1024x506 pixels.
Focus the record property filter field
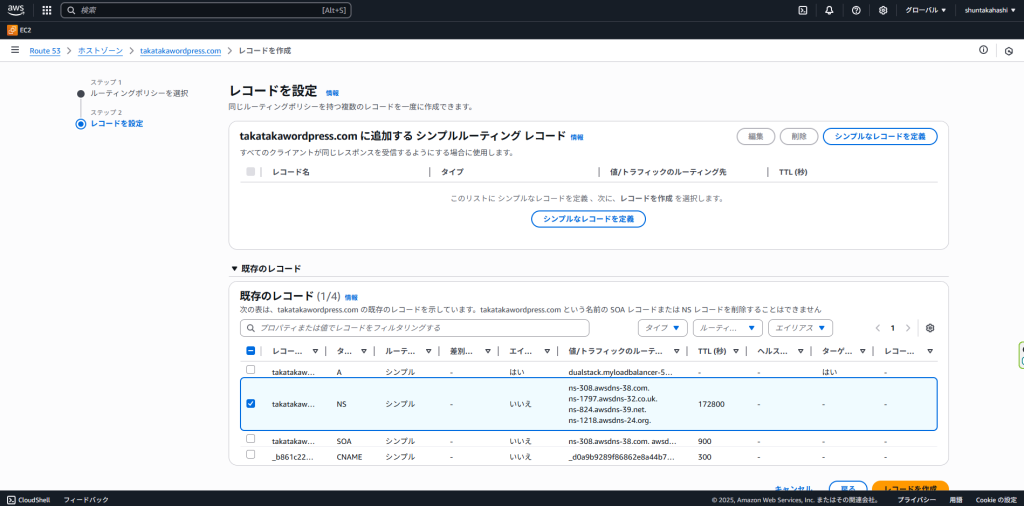415,328
